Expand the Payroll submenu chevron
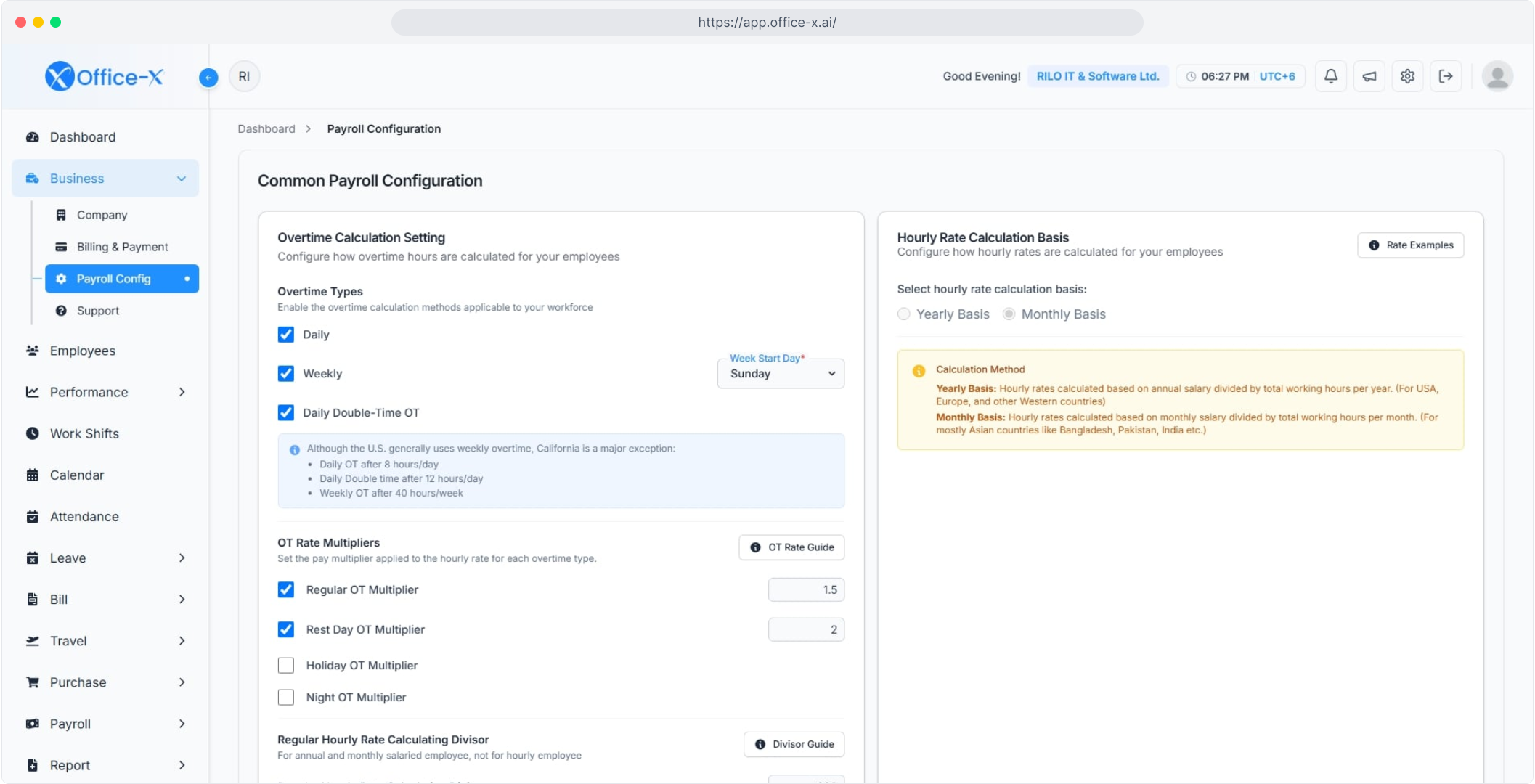Image resolution: width=1535 pixels, height=784 pixels. click(182, 724)
